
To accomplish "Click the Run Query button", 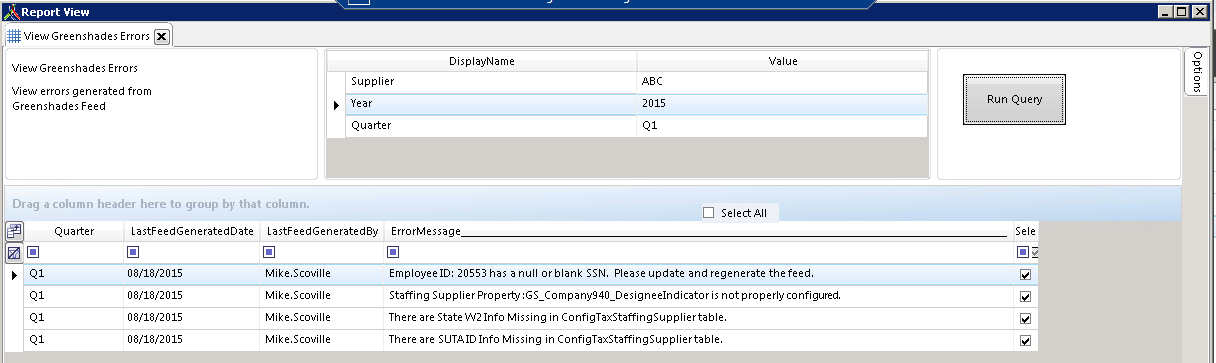I will click(x=1014, y=99).
